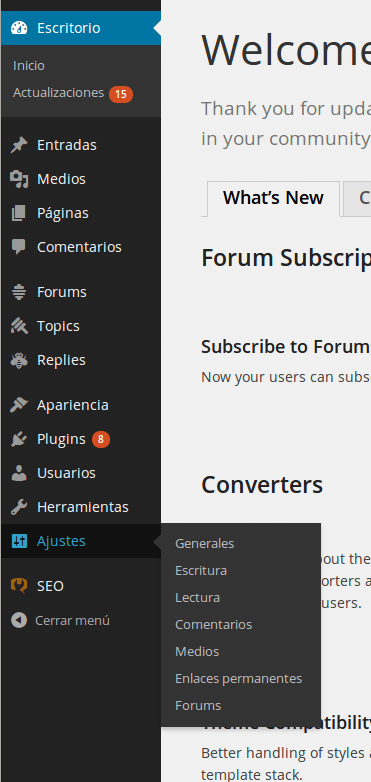The height and width of the screenshot is (782, 371).
Task: Click the Usuarios person icon
Action: (19, 473)
